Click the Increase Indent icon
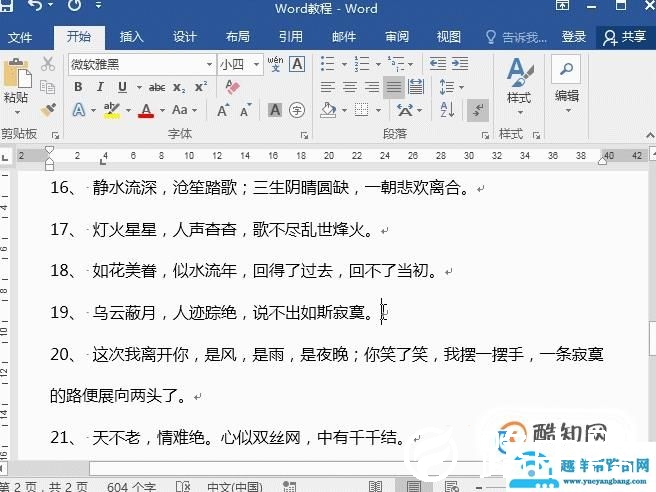 460,64
